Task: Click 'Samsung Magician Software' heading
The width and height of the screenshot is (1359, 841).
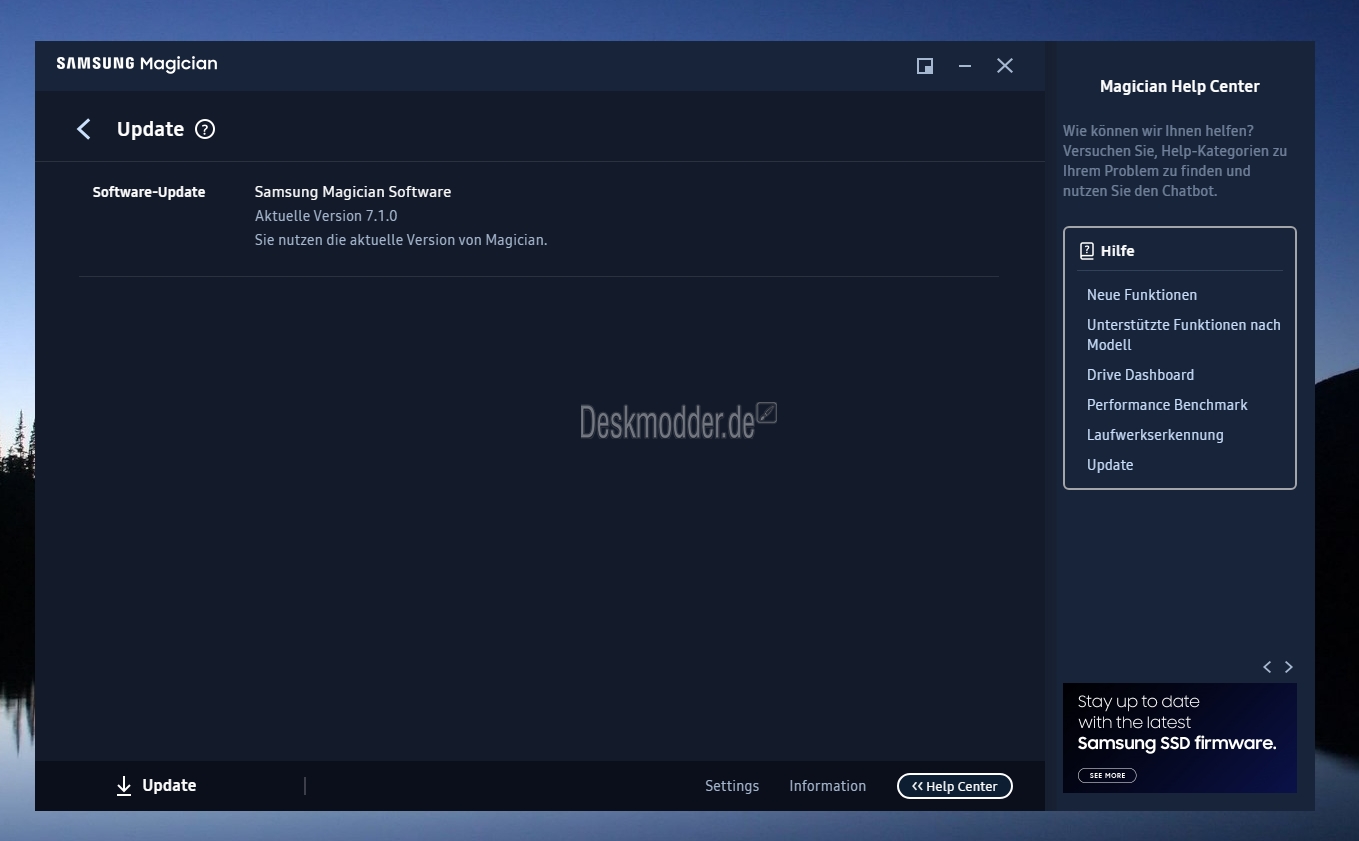Action: tap(353, 192)
